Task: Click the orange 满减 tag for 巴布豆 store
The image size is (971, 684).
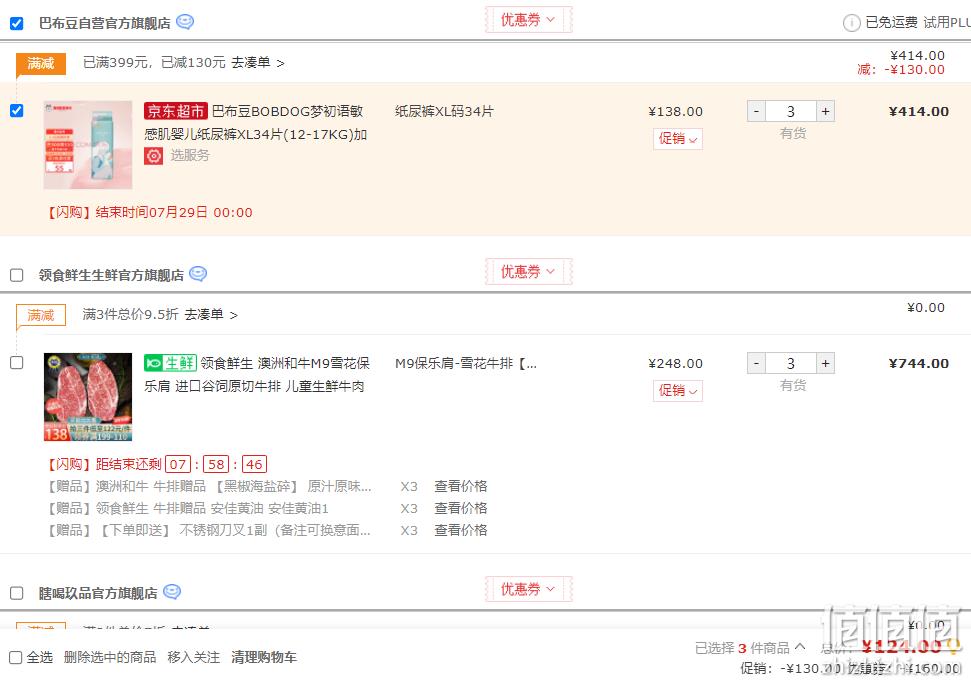Action: 40,63
